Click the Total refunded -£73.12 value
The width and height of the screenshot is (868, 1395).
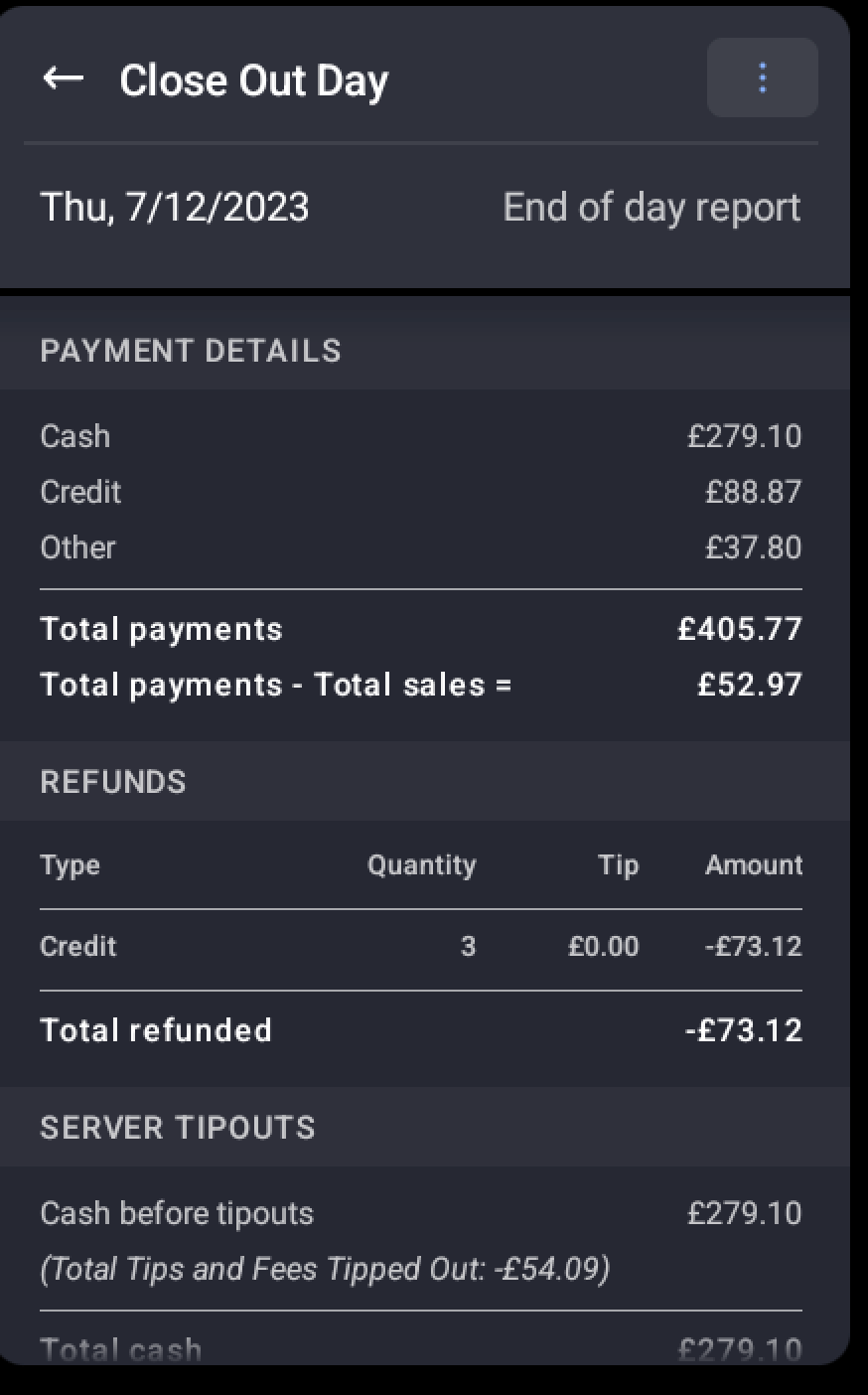744,1030
